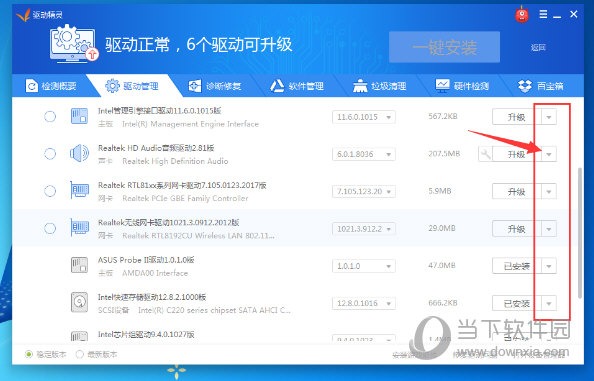Image resolution: width=594 pixels, height=381 pixels.
Task: Click the 诊断修复 tab first-aid icon
Action: click(195, 86)
